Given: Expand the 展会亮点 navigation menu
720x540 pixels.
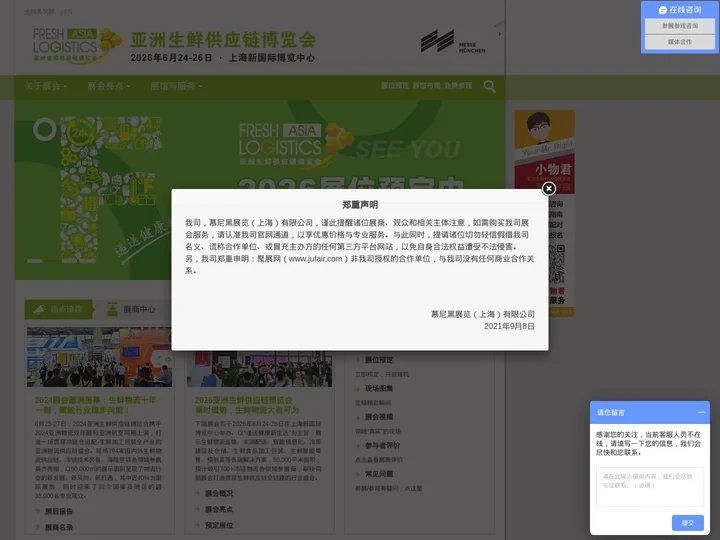Looking at the screenshot, I should (x=108, y=86).
